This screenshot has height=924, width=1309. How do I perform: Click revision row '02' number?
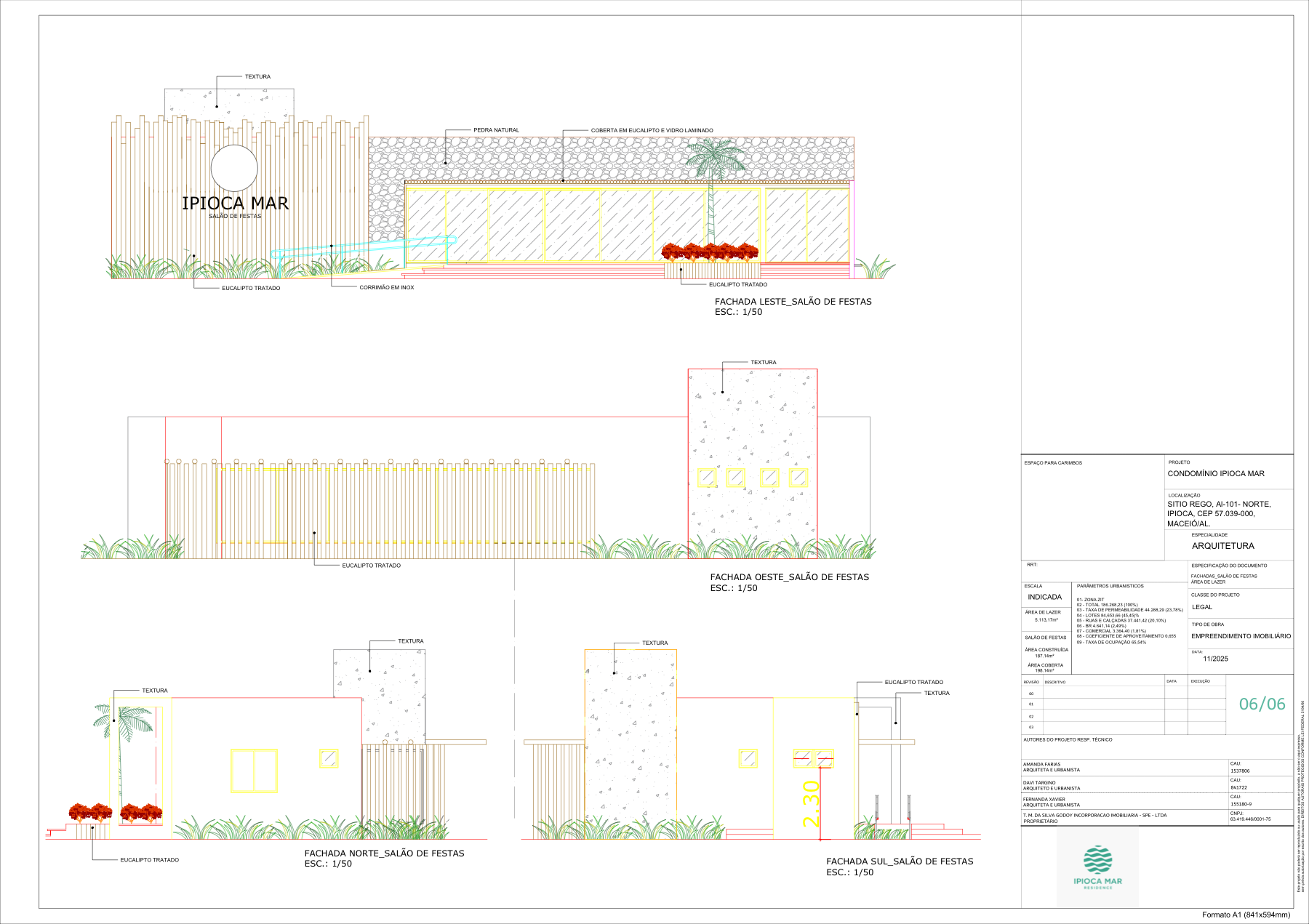pyautogui.click(x=1031, y=717)
